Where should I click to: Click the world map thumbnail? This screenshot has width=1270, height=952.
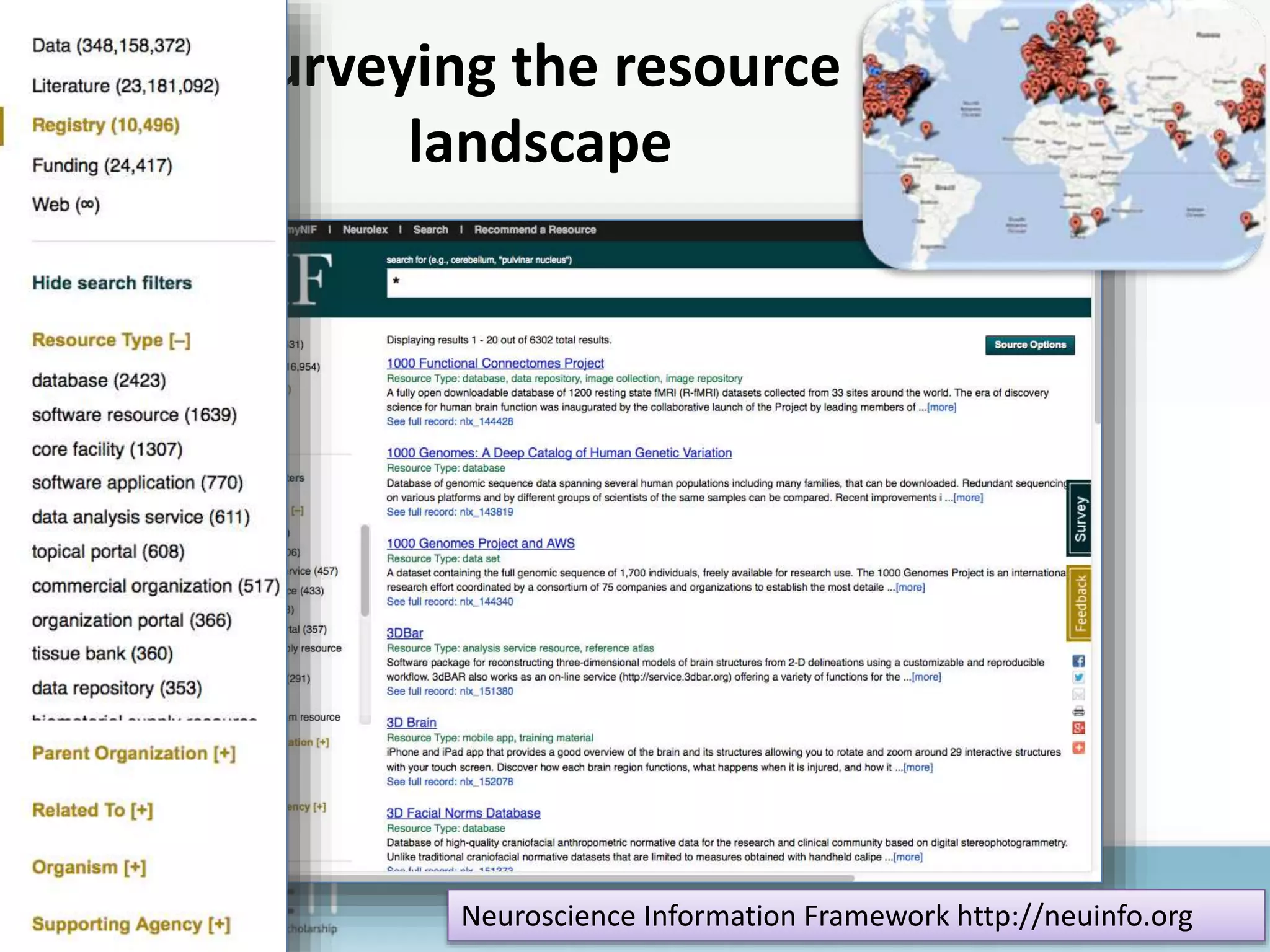coord(1064,134)
